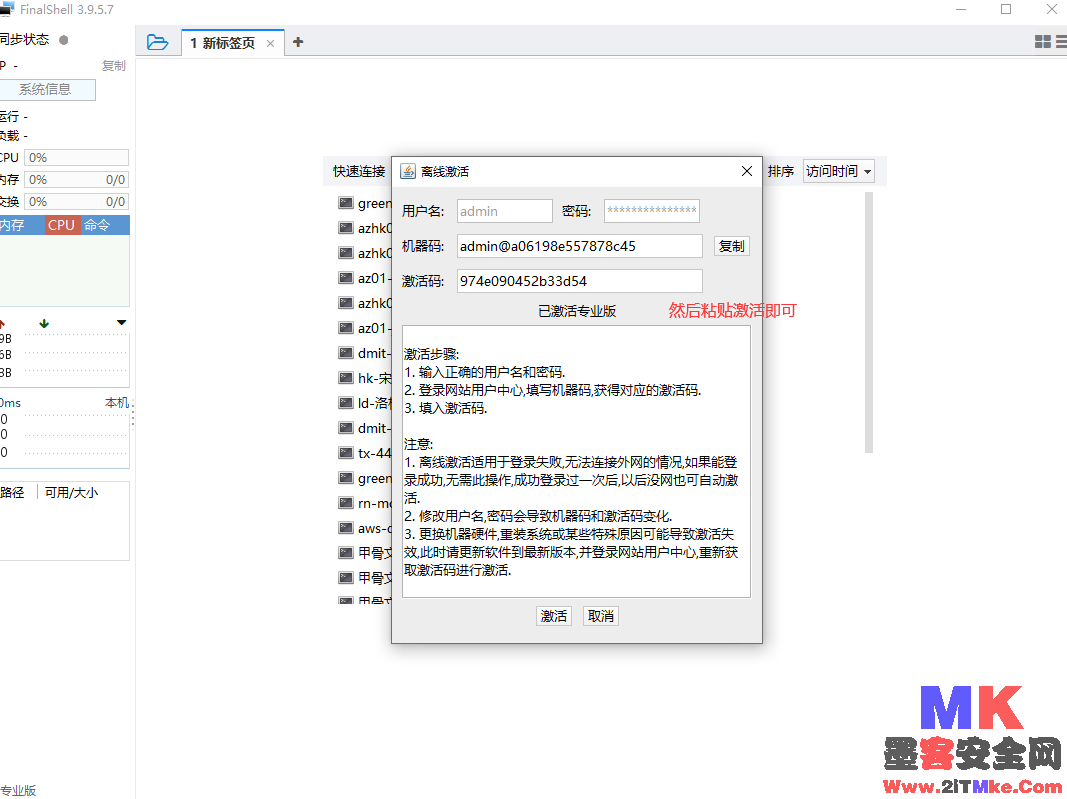Click the activation steps text area
The width and height of the screenshot is (1067, 799).
click(576, 461)
